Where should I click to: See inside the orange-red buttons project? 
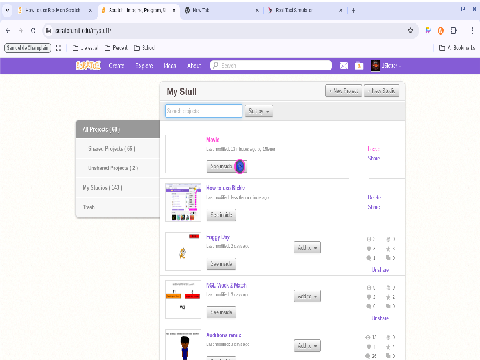(x=221, y=312)
